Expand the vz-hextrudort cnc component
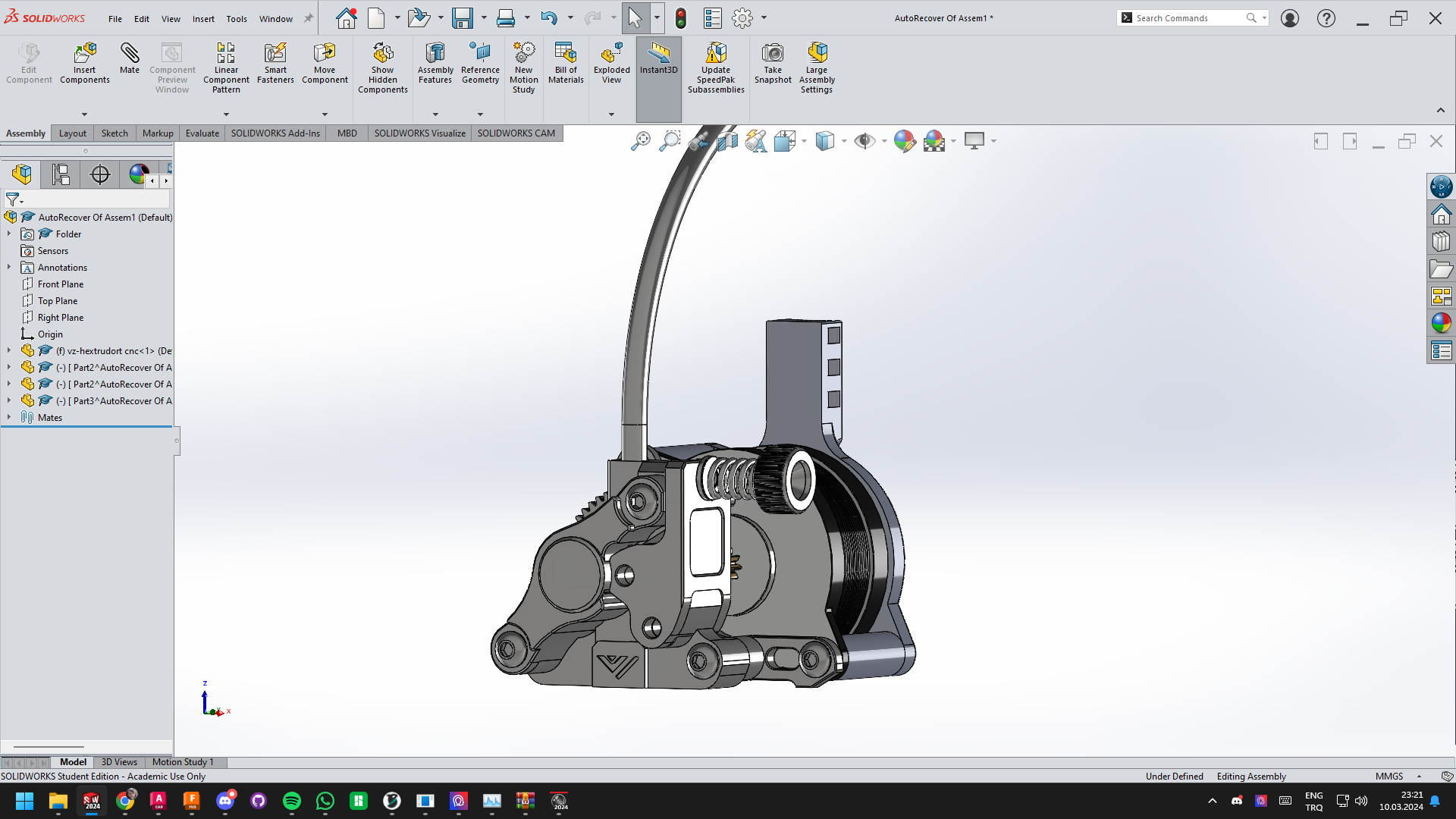1456x819 pixels. pos(9,350)
